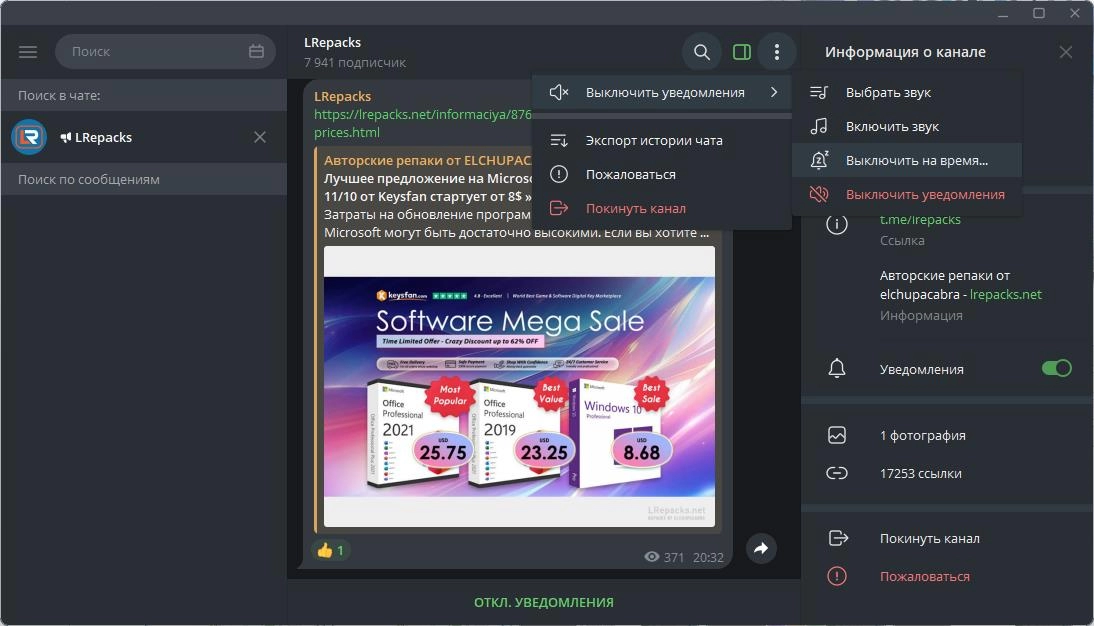Click the LRepacks channel avatar
This screenshot has height=626, width=1094.
click(29, 137)
